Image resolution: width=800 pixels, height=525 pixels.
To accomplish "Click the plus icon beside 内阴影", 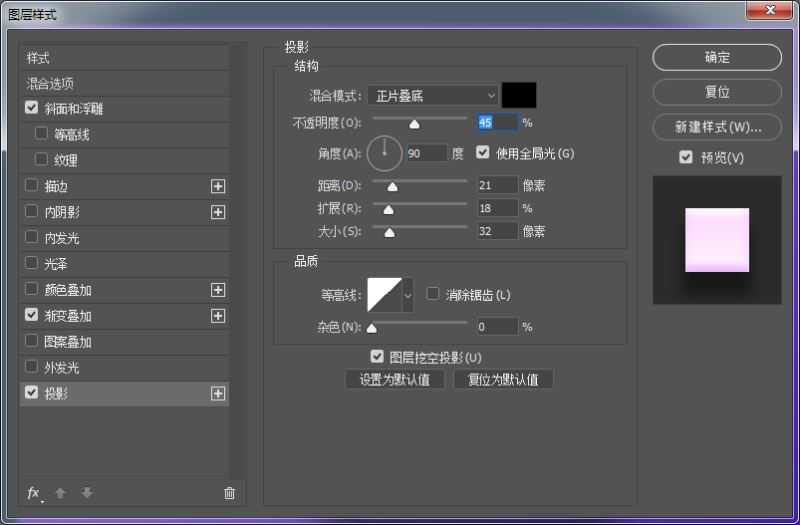I will click(x=218, y=212).
